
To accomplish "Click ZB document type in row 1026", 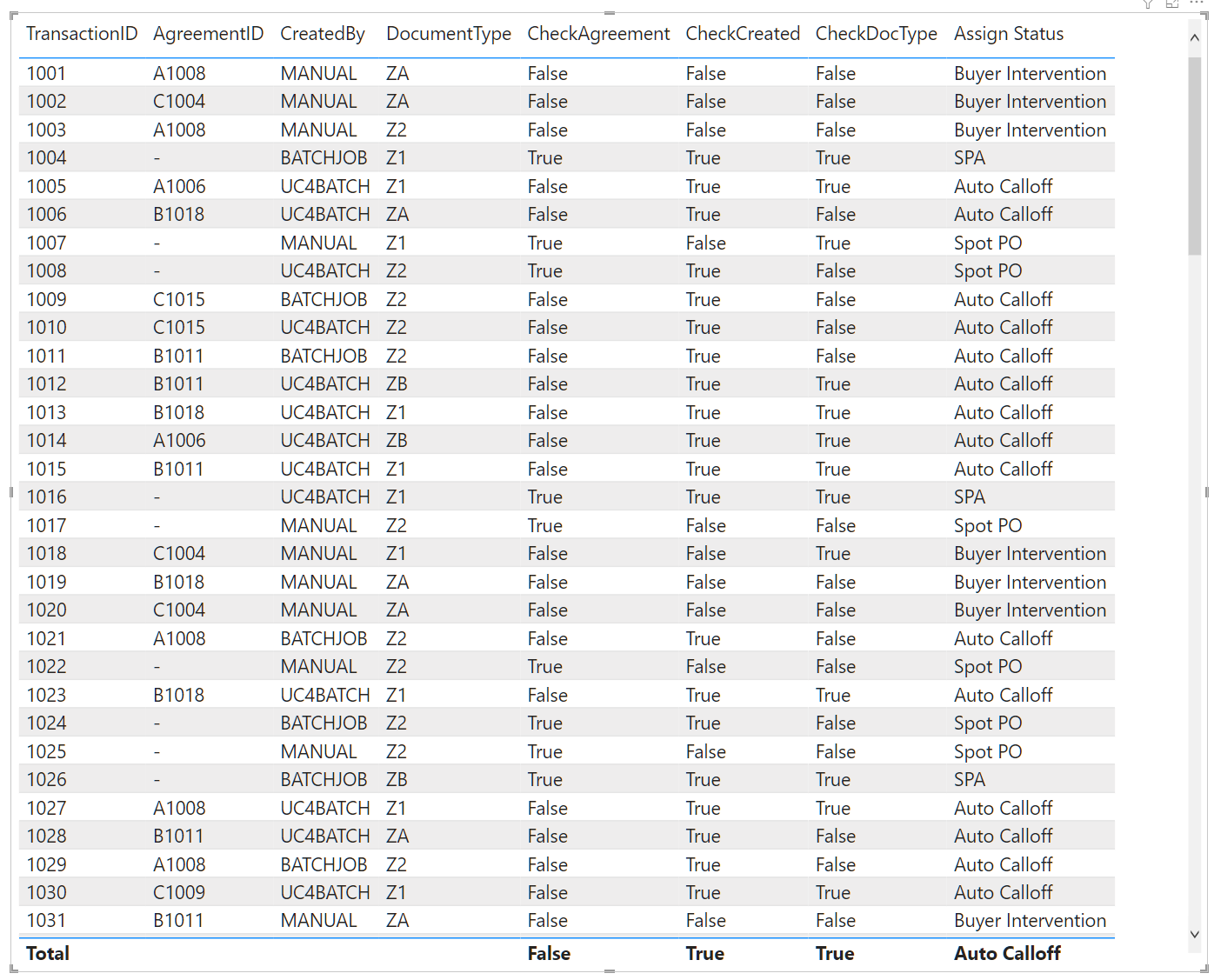I will pyautogui.click(x=397, y=780).
